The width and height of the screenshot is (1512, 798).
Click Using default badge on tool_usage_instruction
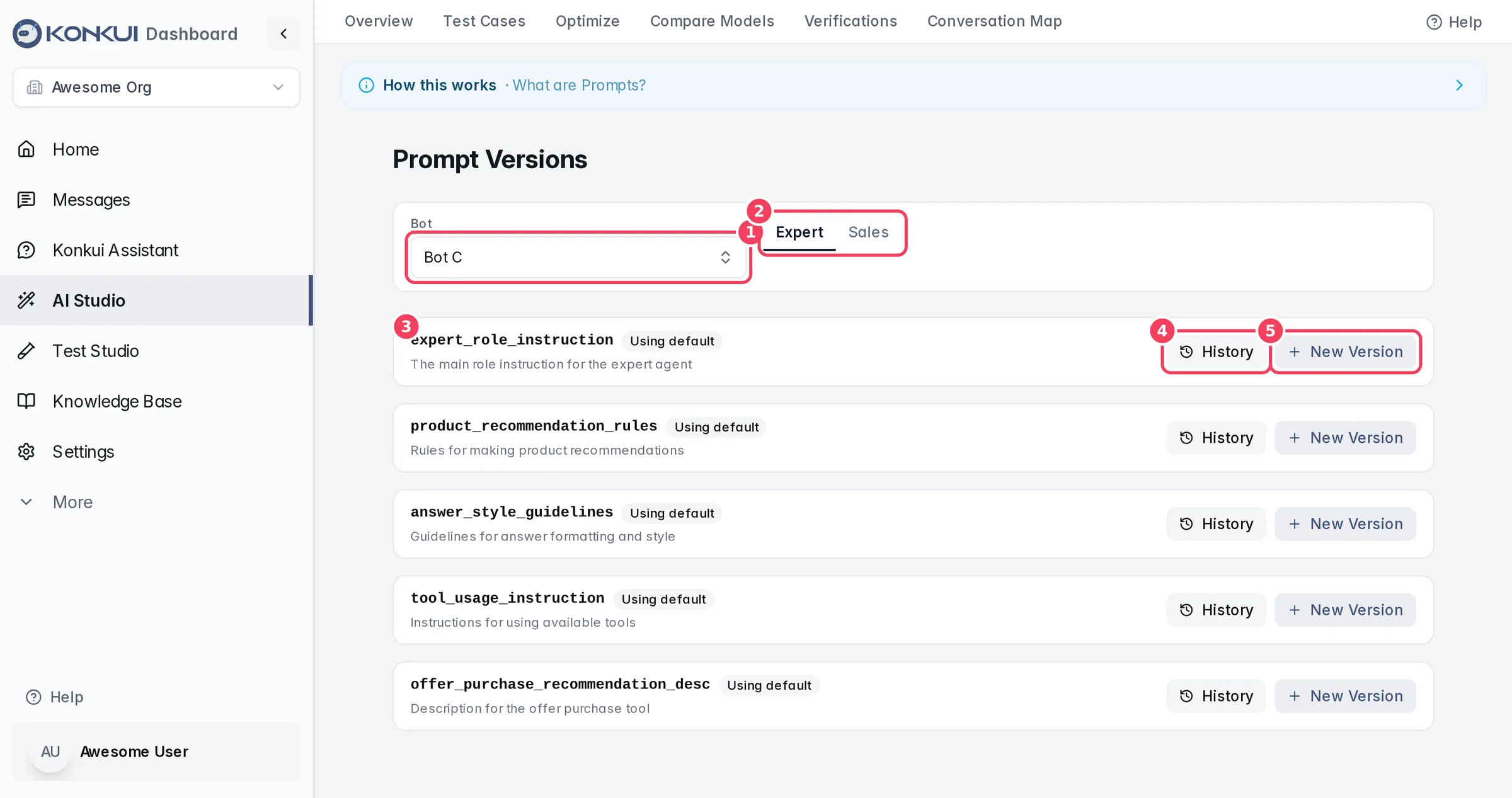(x=663, y=599)
